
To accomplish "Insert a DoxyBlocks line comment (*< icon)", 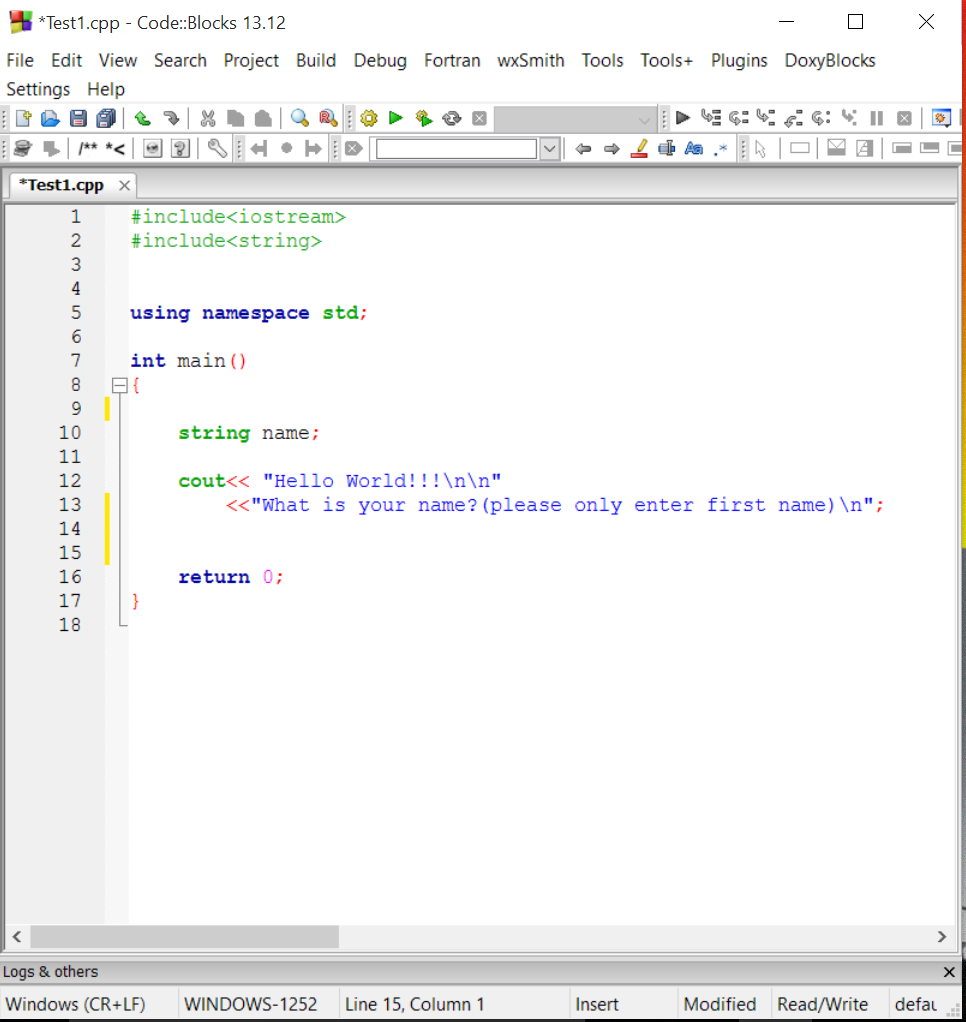I will 115,149.
